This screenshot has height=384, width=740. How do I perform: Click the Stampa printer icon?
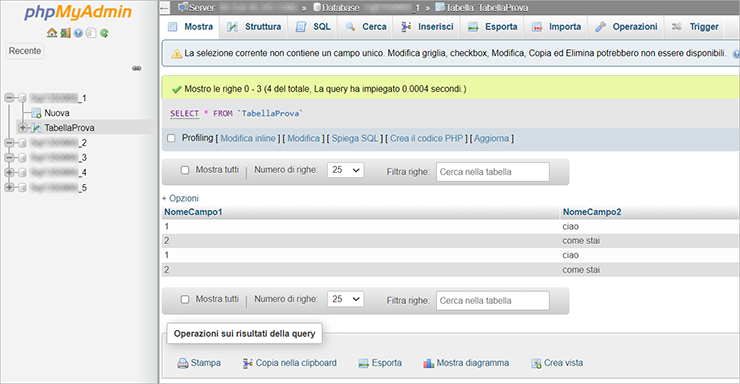point(183,363)
